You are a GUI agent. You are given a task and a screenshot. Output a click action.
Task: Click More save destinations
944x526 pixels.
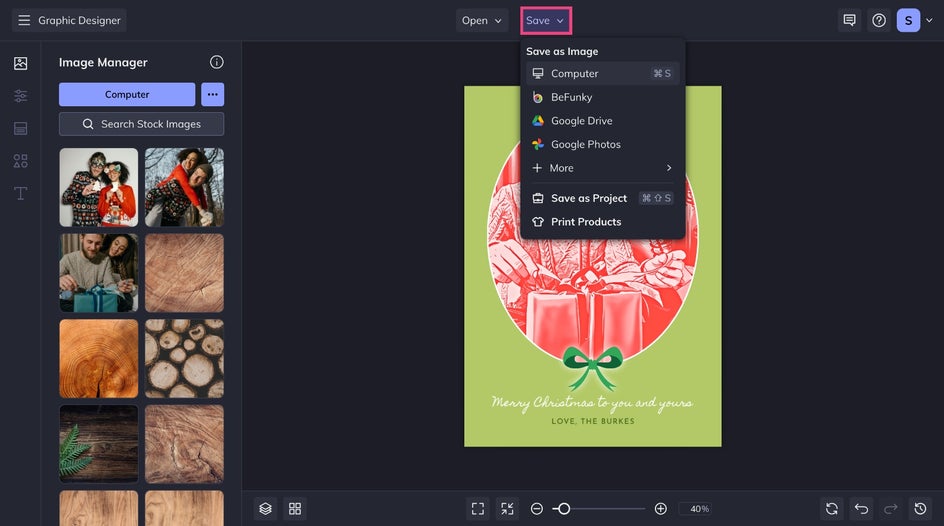[603, 168]
